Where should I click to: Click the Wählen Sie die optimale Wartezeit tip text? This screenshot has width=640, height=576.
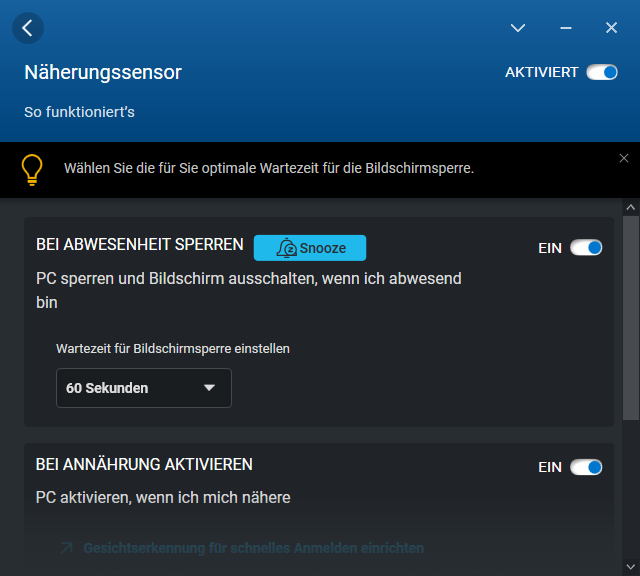coord(269,168)
